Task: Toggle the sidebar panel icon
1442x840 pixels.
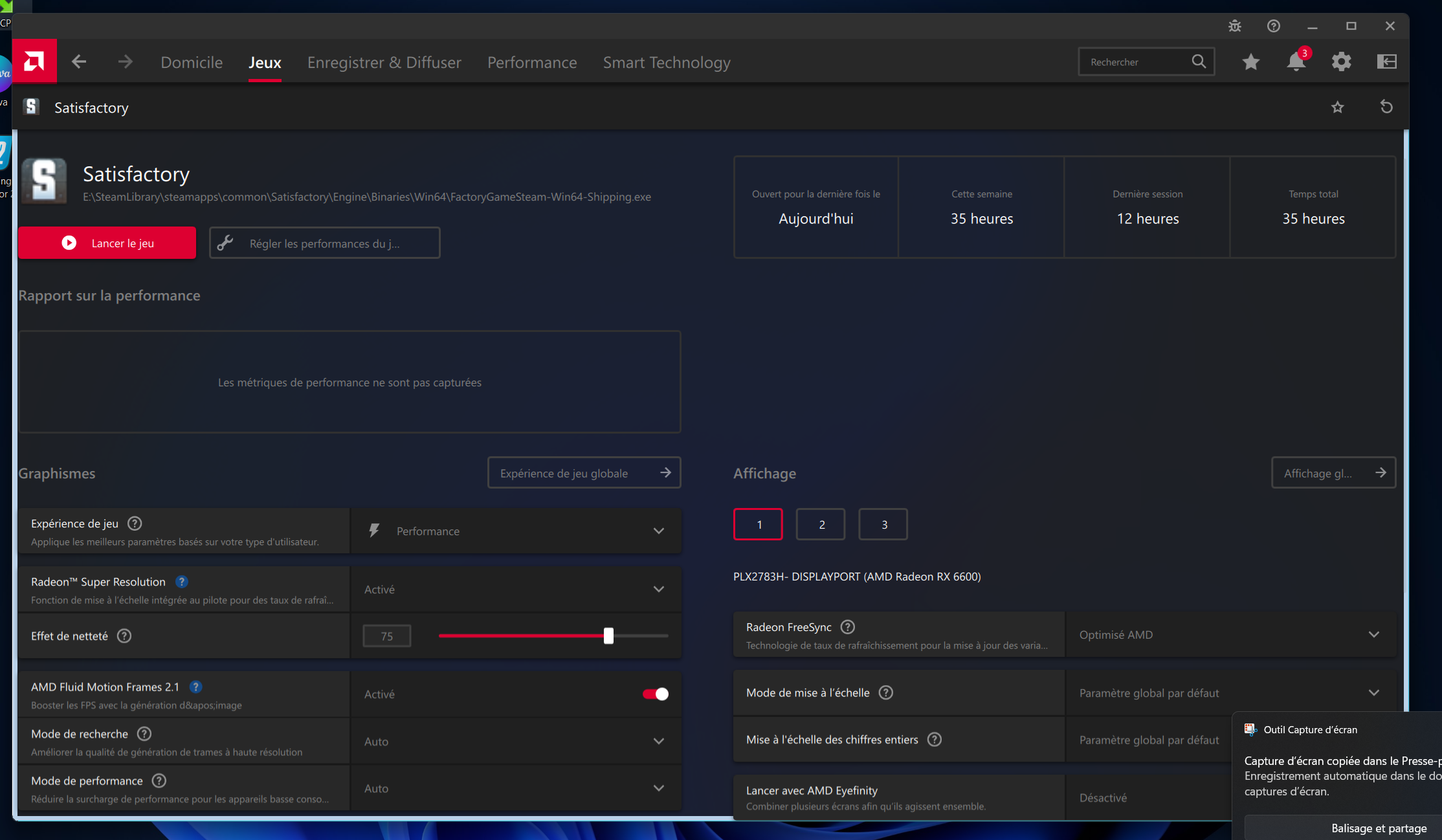Action: 1386,61
